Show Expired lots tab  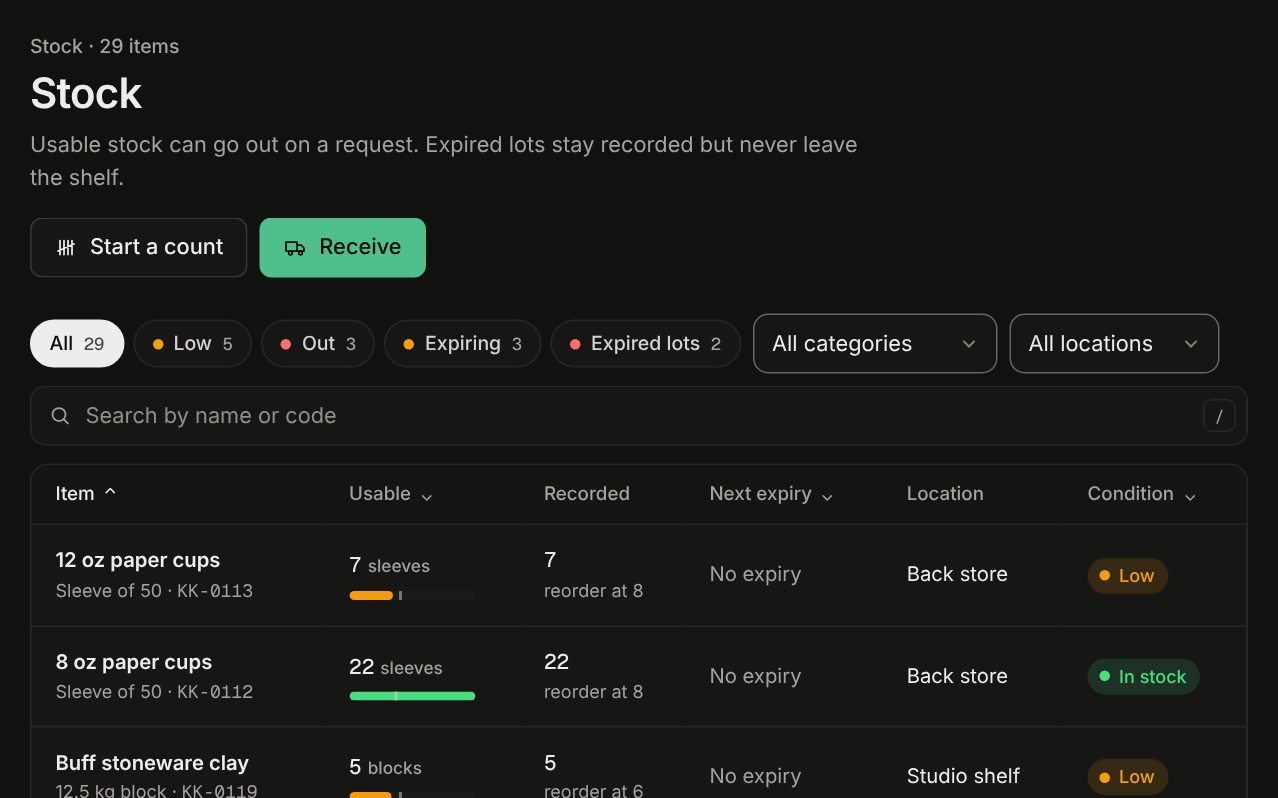(x=645, y=344)
